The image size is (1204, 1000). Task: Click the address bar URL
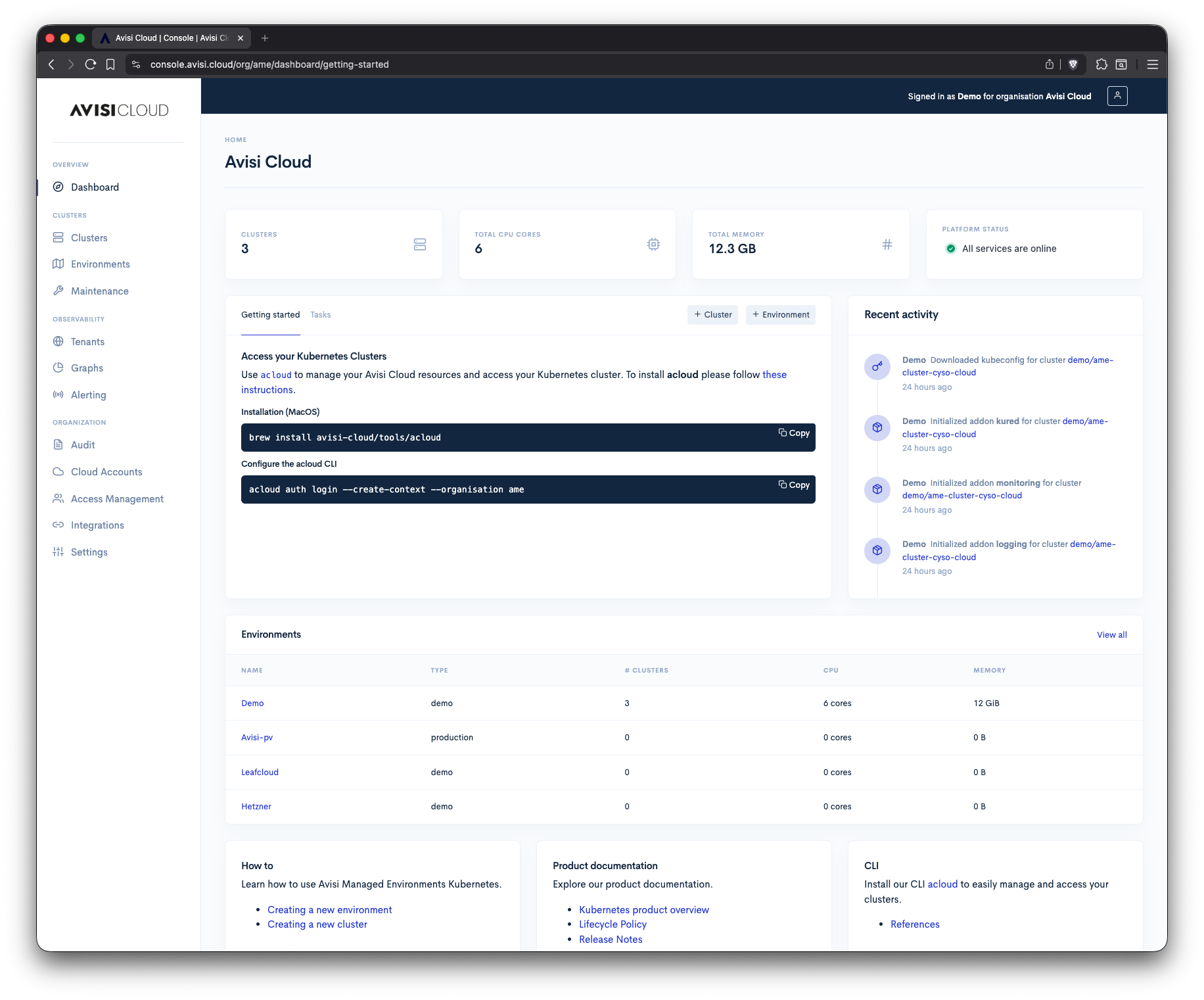pos(269,64)
